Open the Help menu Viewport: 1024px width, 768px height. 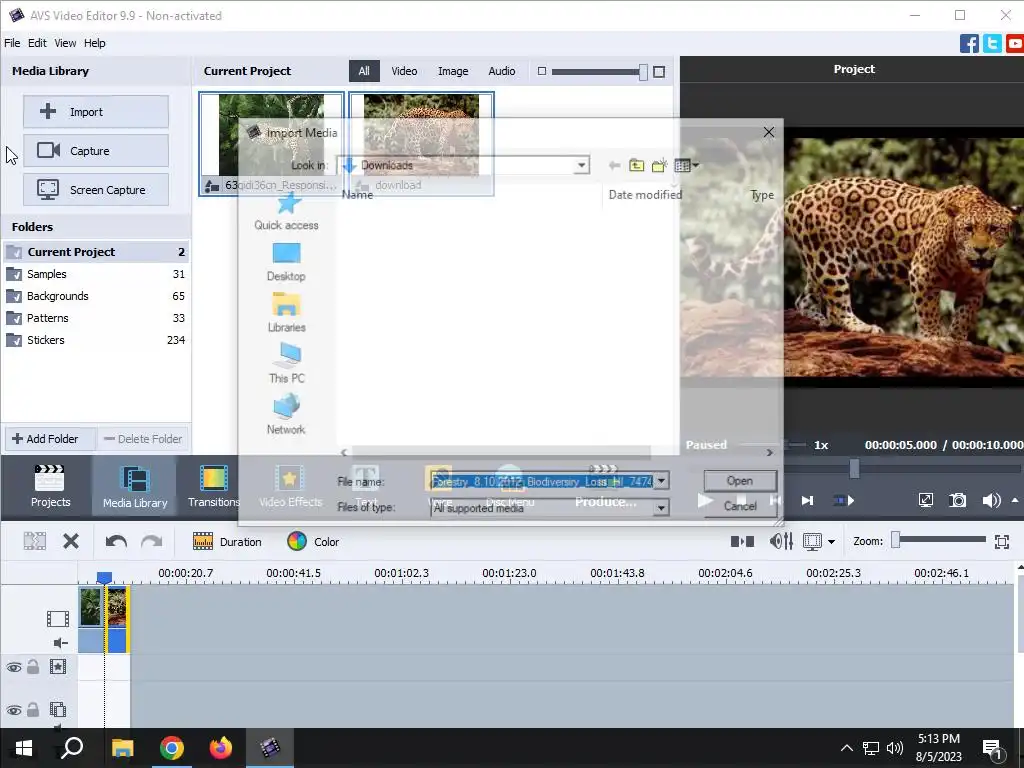(x=95, y=43)
